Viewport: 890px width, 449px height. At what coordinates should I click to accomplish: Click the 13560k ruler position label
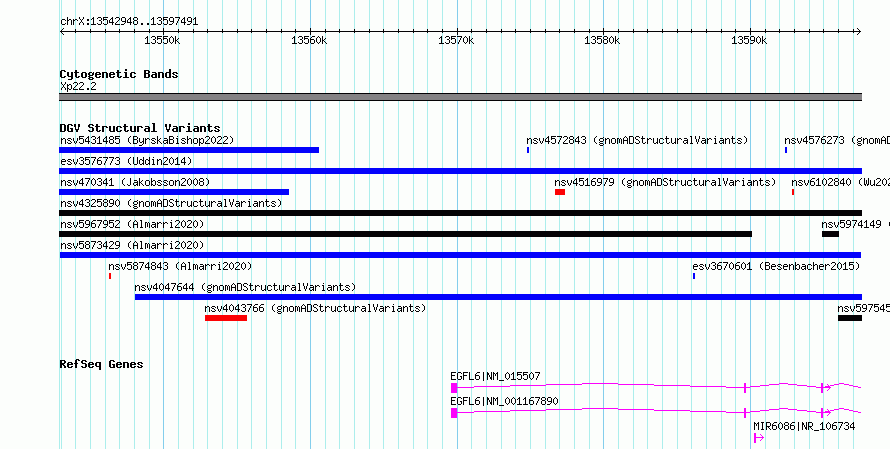pyautogui.click(x=309, y=40)
